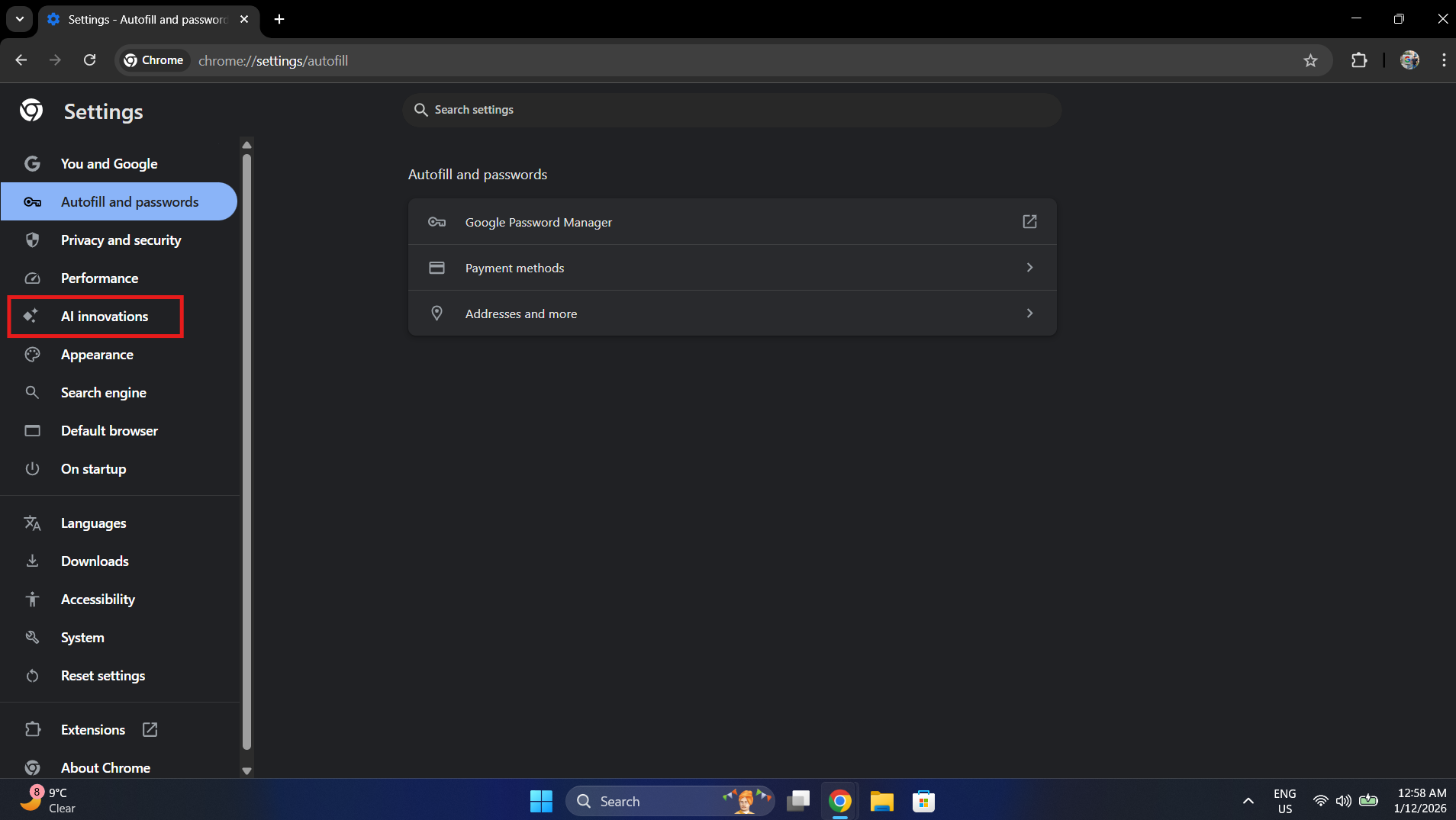Bookmark this page with the star icon
1456x820 pixels.
pos(1311,60)
